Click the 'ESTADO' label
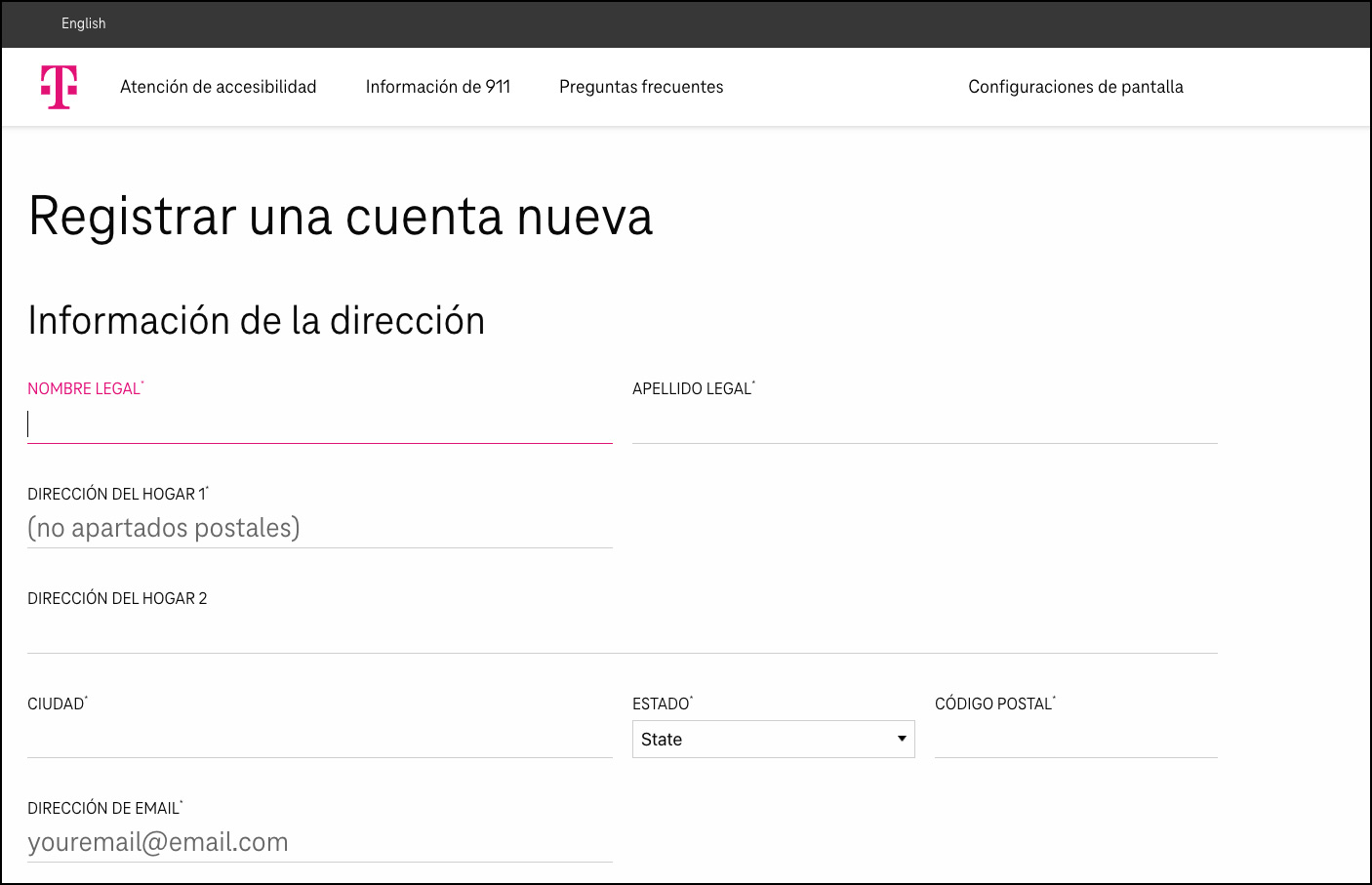 [663, 704]
